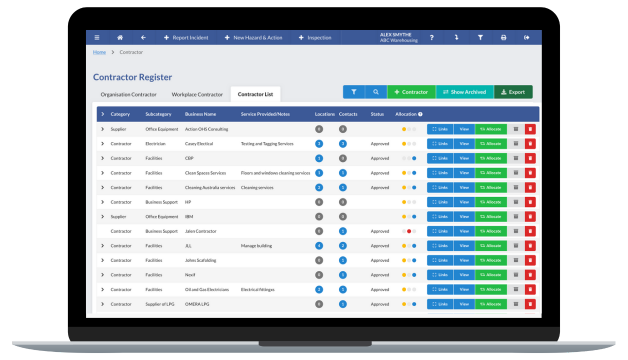This screenshot has width=628, height=360.
Task: Expand the IBM row
Action: pos(103,217)
